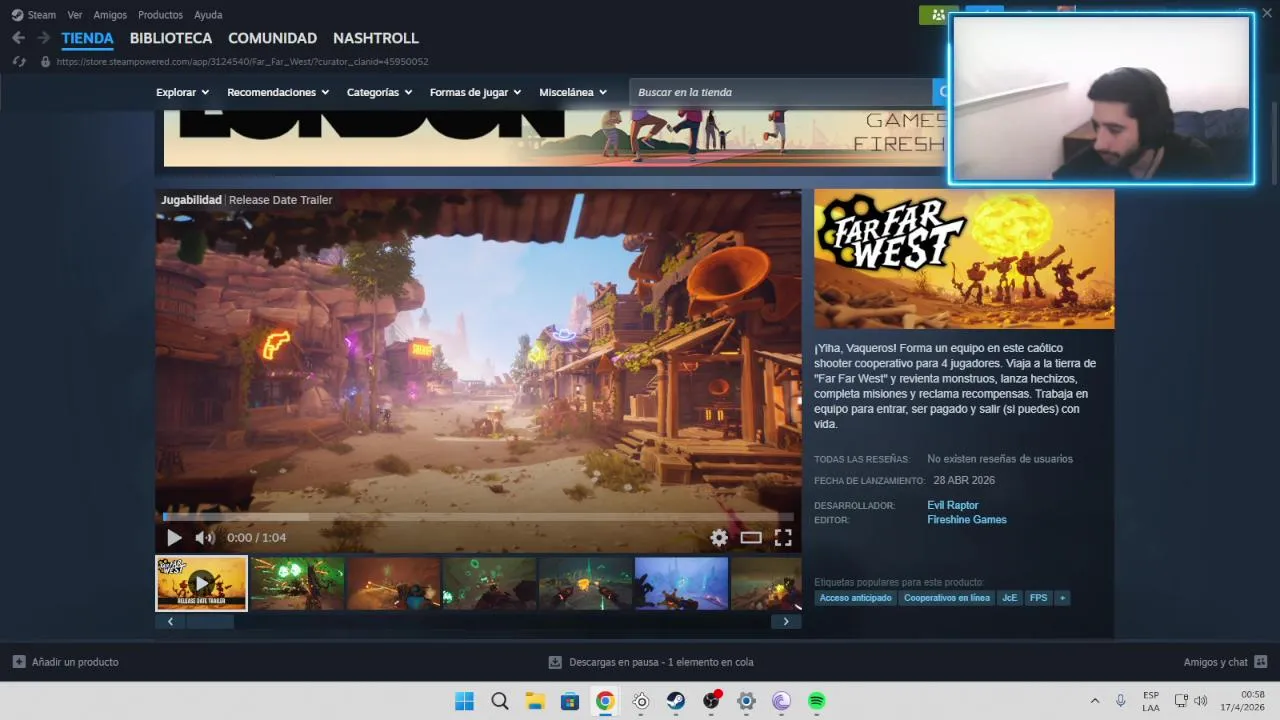Image resolution: width=1280 pixels, height=720 pixels.
Task: Open the Evil Raptor developer link
Action: point(953,505)
